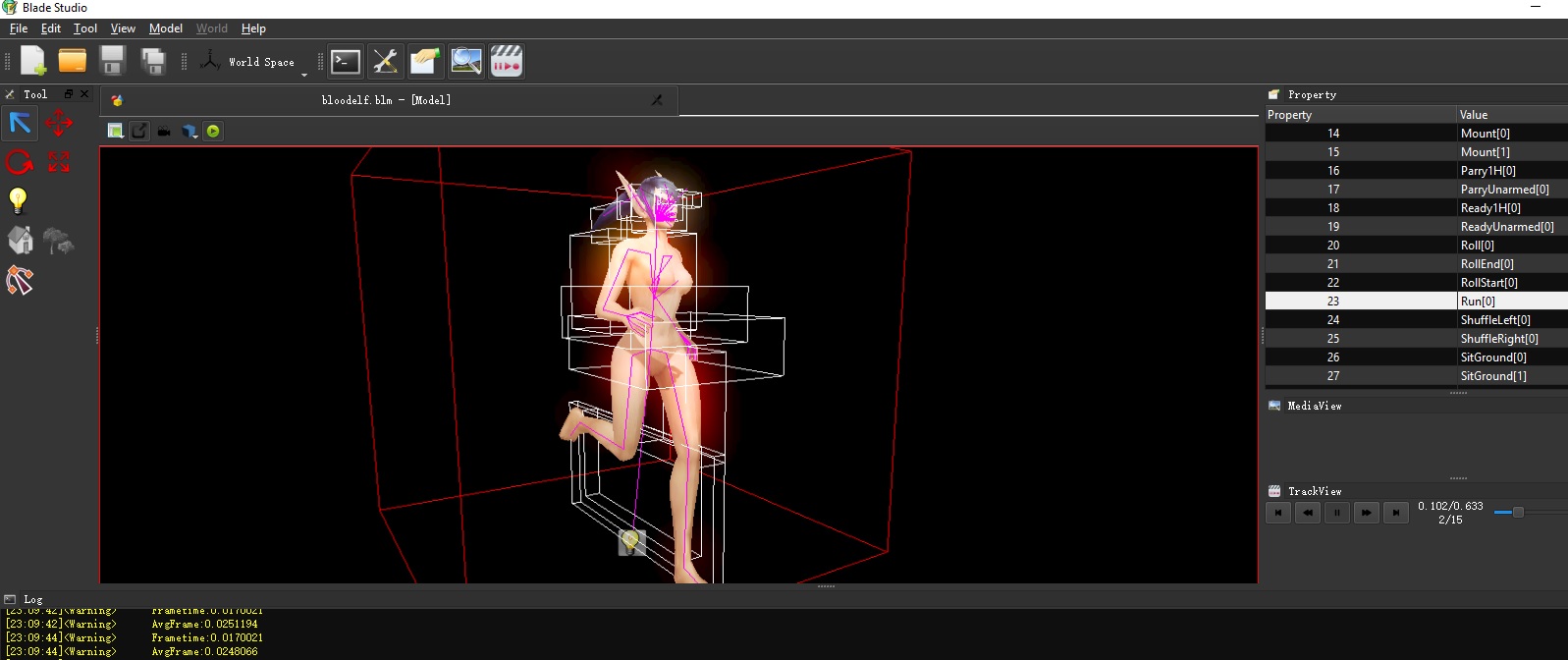Select the RollStart[0] animation row
Image resolution: width=1568 pixels, height=660 pixels.
click(1416, 283)
